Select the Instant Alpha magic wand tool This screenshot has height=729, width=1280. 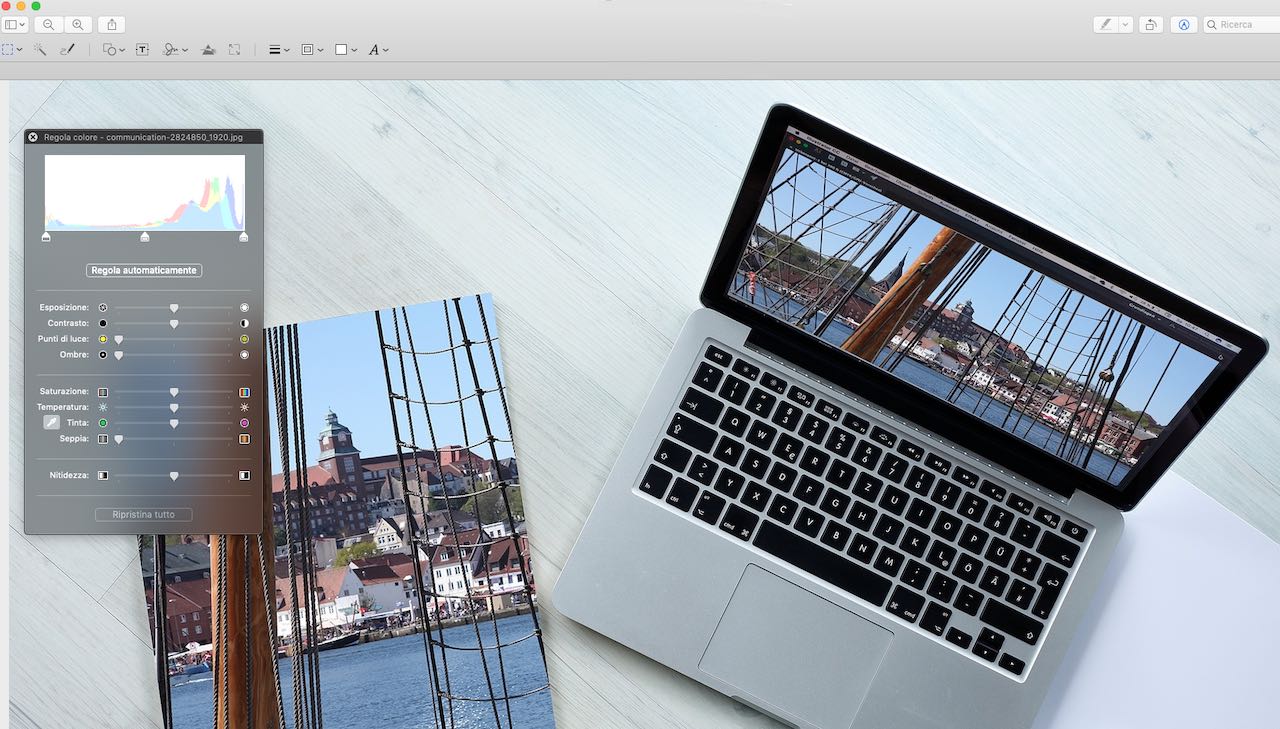tap(40, 49)
